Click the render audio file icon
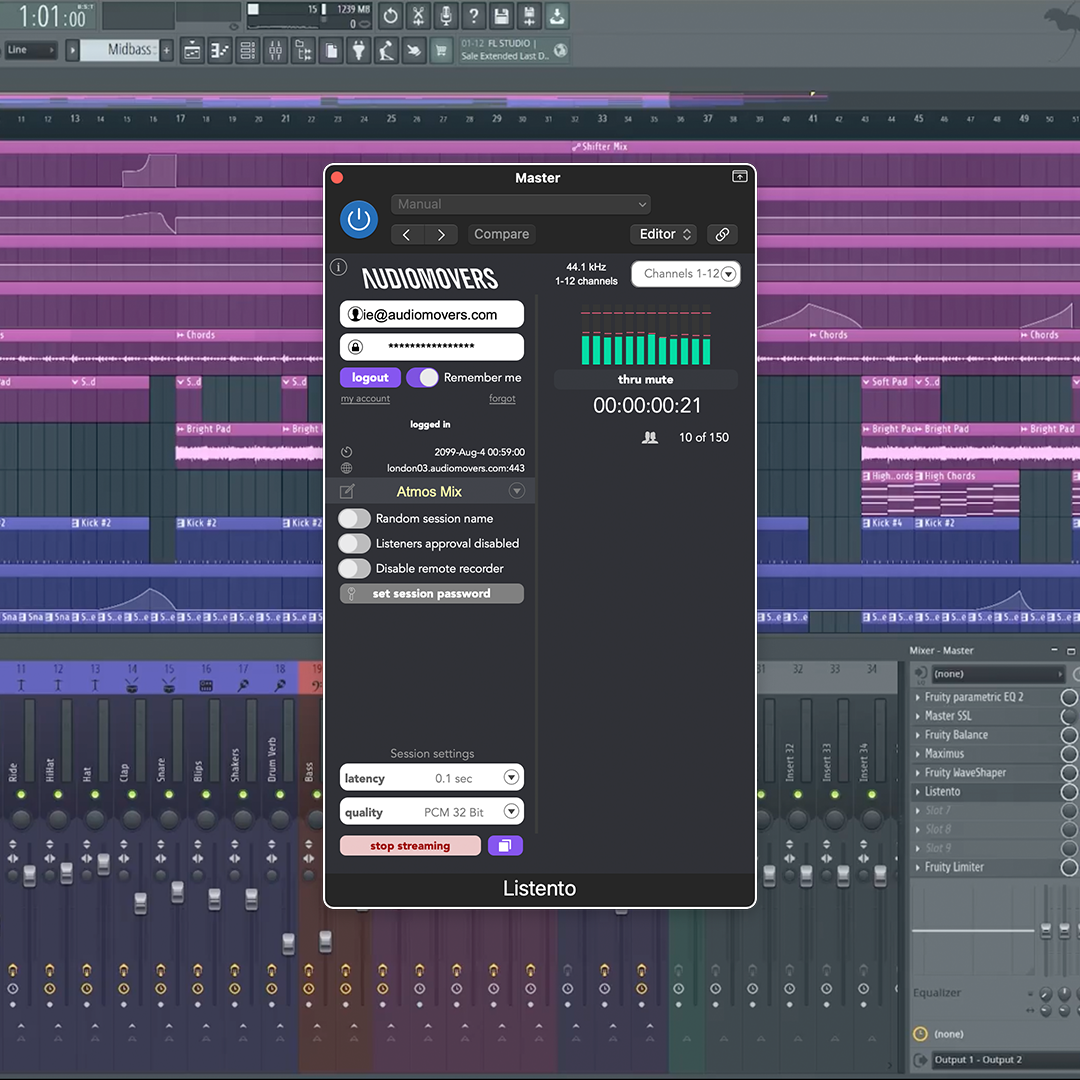Screen dimensions: 1080x1080 click(x=529, y=15)
